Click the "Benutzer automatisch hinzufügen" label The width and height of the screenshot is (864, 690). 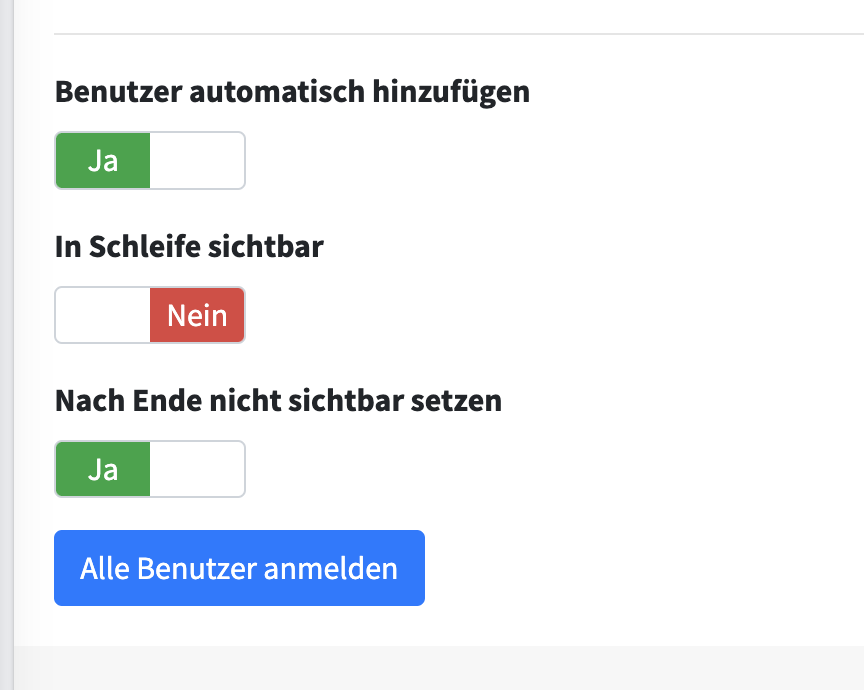pyautogui.click(x=292, y=92)
